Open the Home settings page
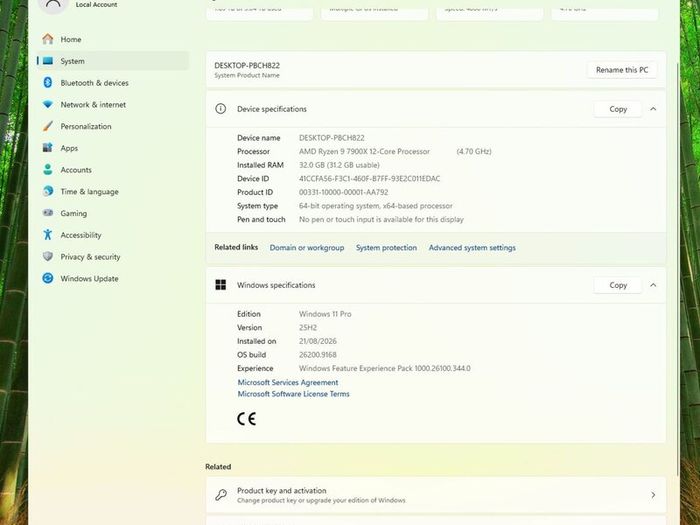Viewport: 700px width, 525px height. [x=113, y=39]
